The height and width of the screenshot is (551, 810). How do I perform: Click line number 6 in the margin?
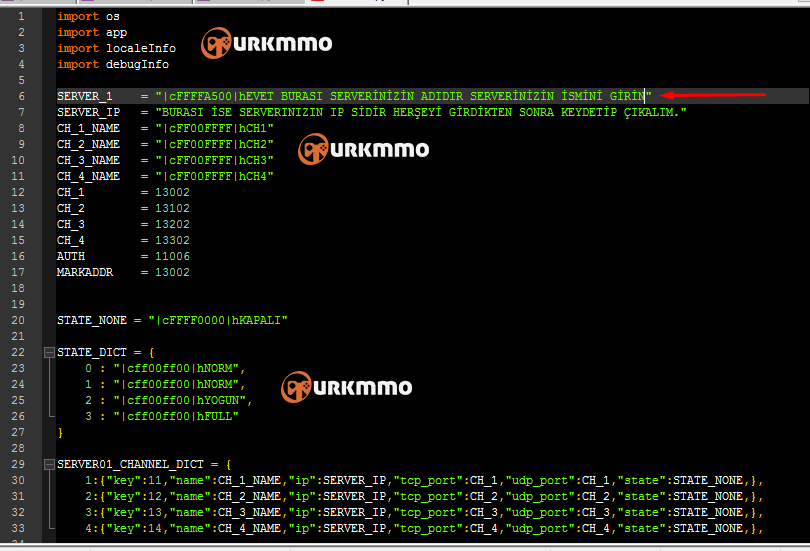point(22,96)
